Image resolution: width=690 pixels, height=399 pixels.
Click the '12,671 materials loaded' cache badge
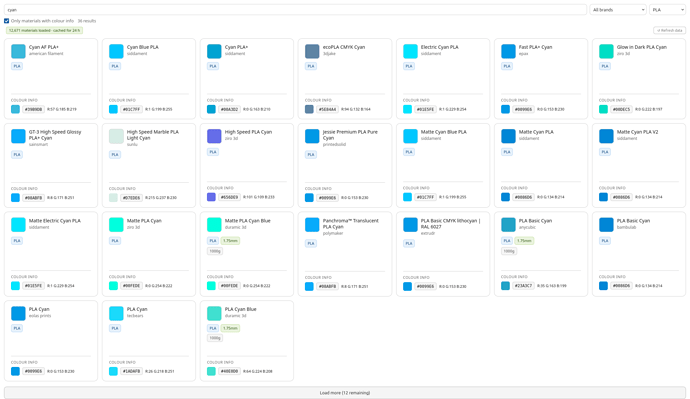[44, 30]
